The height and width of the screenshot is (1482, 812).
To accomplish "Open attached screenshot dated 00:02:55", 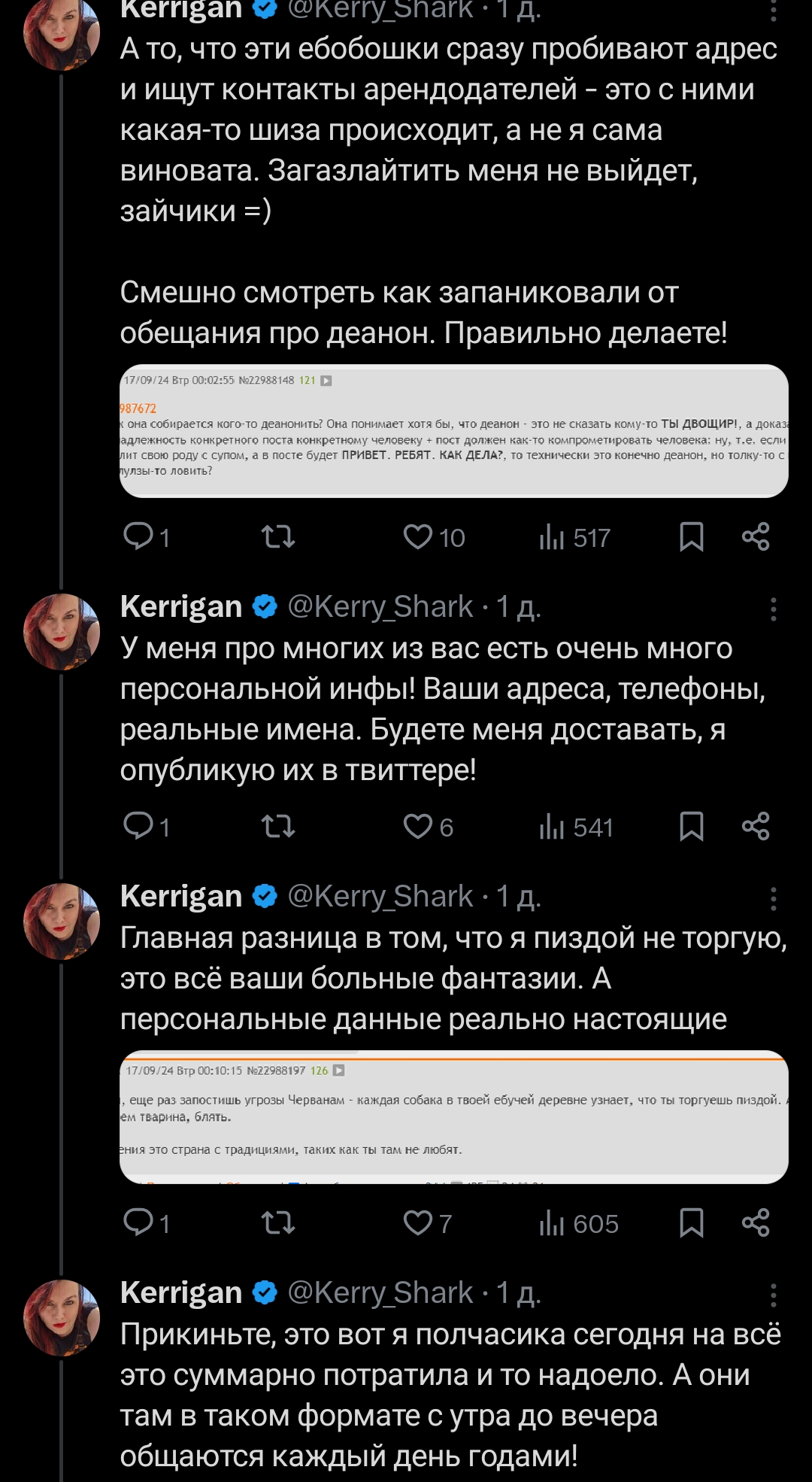I will click(x=454, y=431).
